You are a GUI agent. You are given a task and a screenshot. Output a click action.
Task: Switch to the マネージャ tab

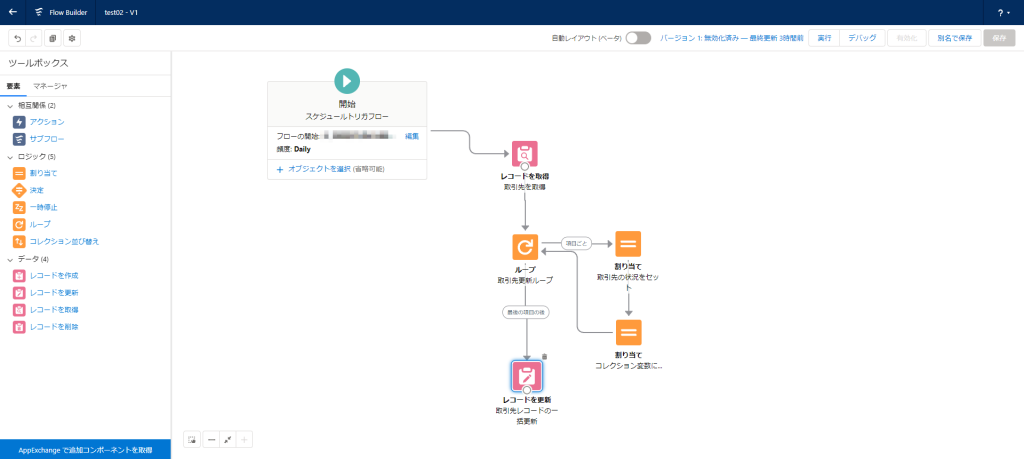tap(50, 86)
